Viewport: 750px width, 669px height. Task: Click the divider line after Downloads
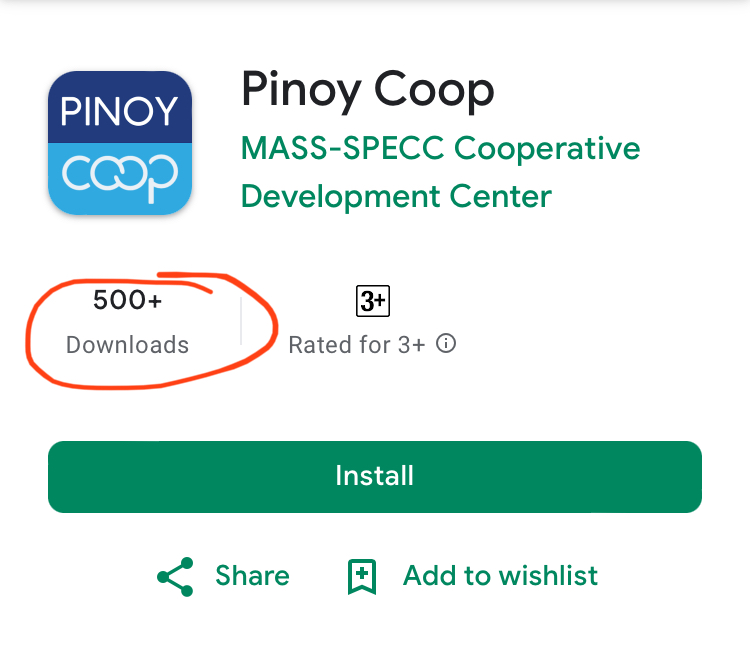(x=241, y=321)
